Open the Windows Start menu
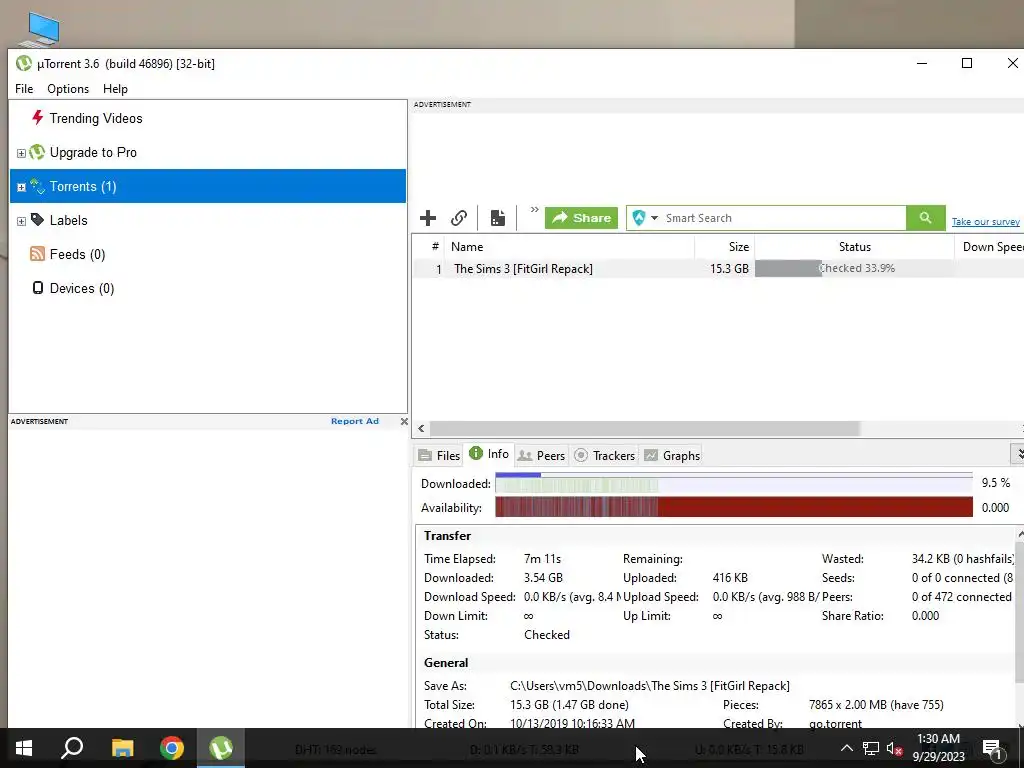The height and width of the screenshot is (768, 1024). pos(24,748)
